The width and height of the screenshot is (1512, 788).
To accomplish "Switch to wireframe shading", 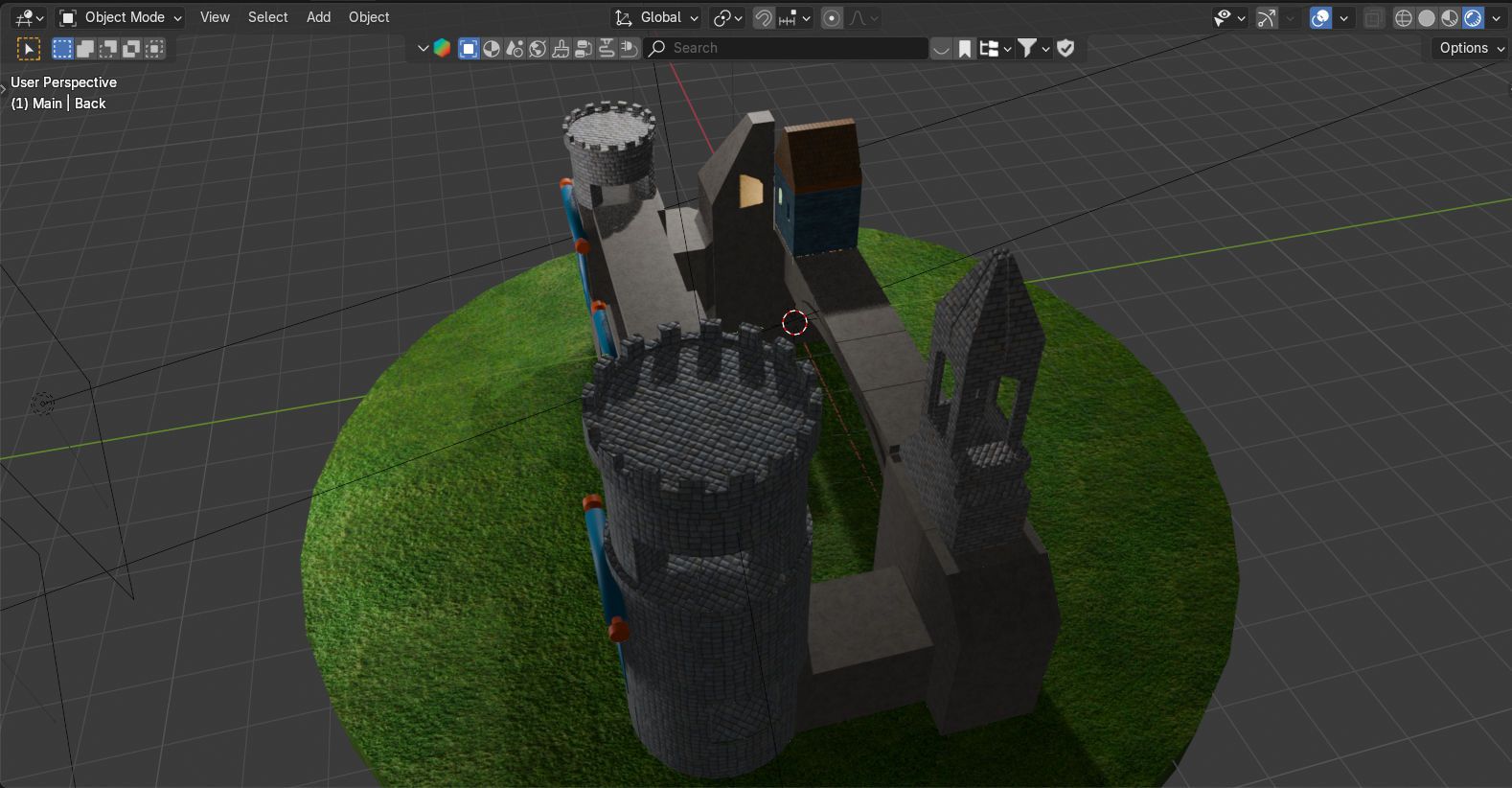I will (x=1404, y=17).
